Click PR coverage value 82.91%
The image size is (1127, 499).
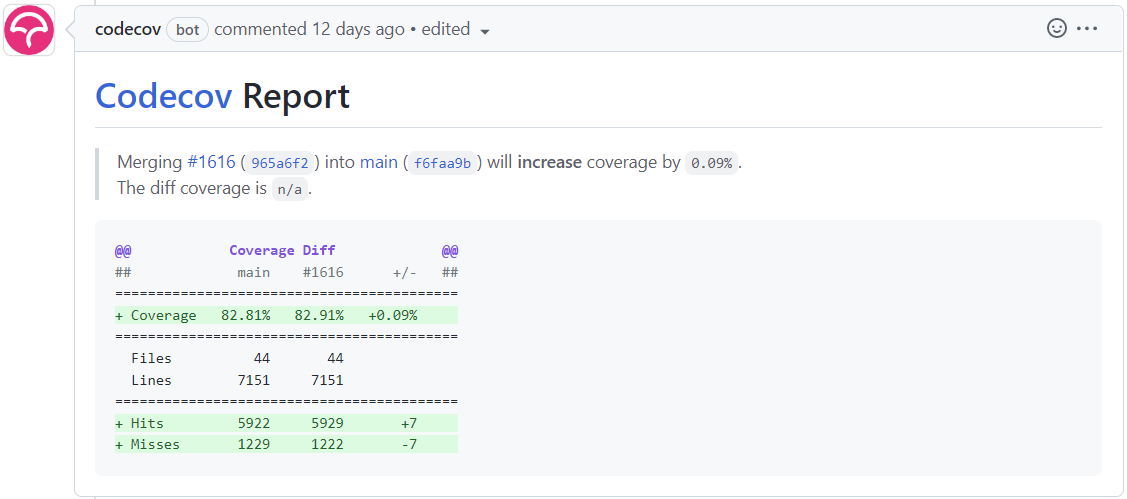point(319,315)
